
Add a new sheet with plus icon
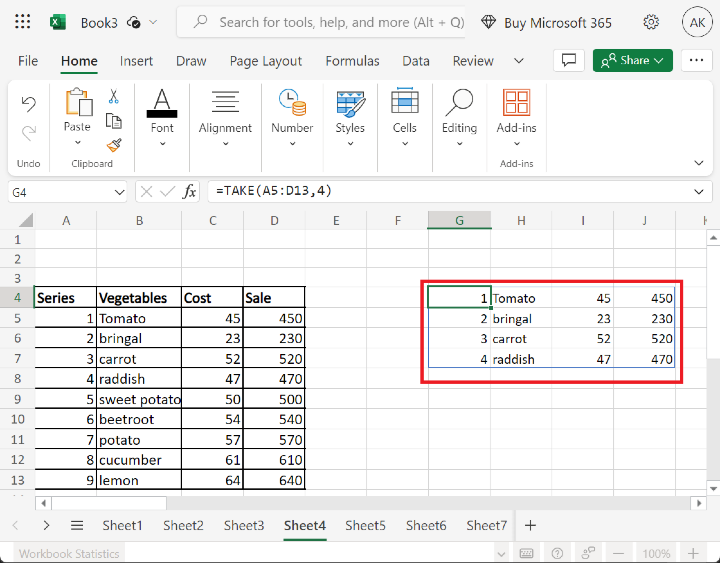pos(530,525)
